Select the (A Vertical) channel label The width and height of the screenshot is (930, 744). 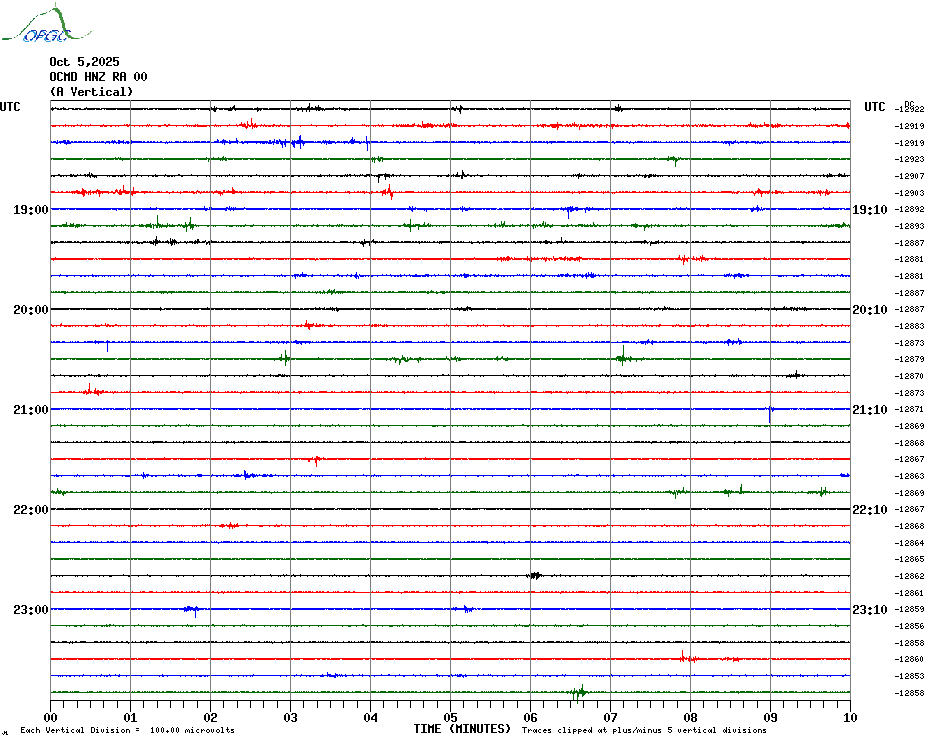coord(91,92)
